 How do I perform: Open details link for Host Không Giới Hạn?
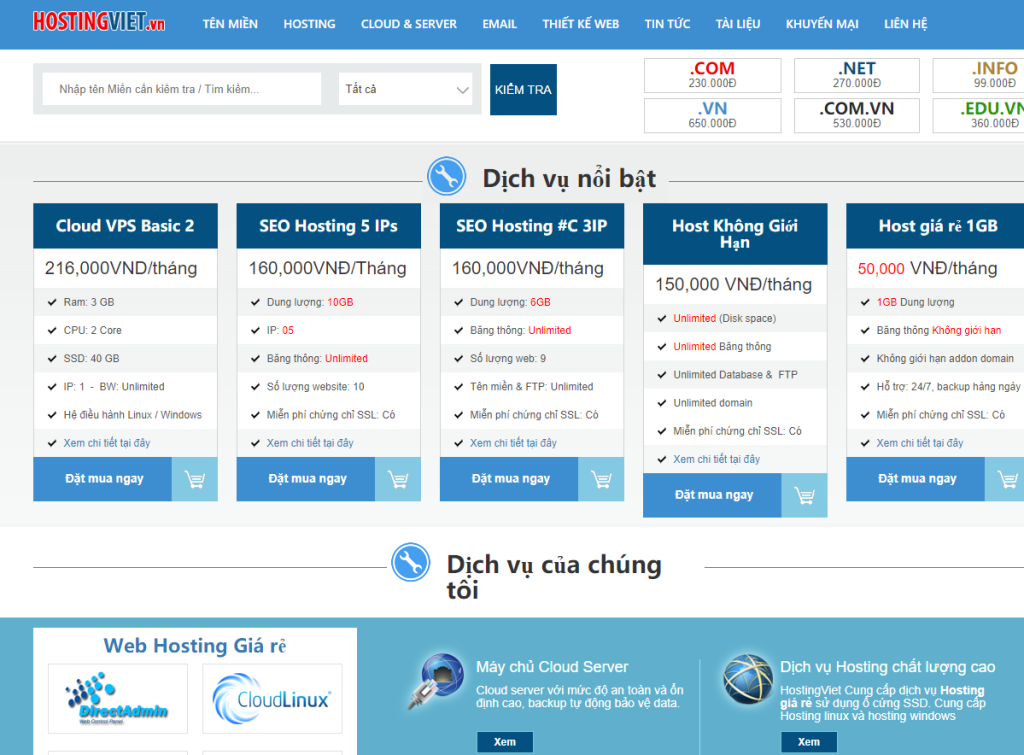point(716,459)
